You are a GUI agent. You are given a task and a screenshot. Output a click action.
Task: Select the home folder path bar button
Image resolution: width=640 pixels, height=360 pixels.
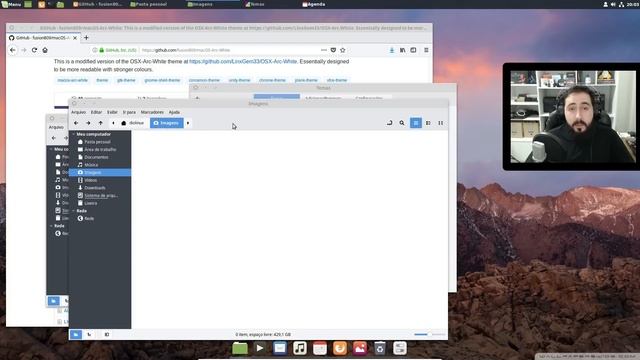click(133, 123)
